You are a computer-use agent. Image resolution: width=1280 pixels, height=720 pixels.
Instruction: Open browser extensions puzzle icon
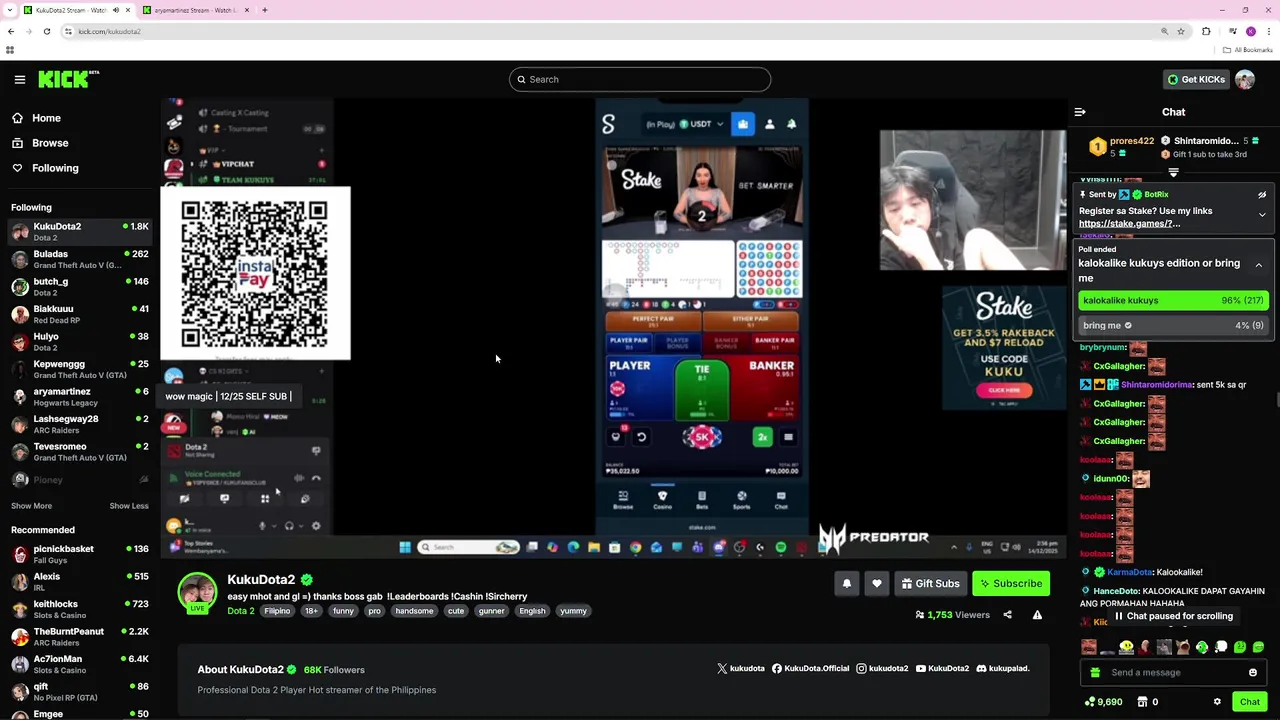(x=1206, y=31)
